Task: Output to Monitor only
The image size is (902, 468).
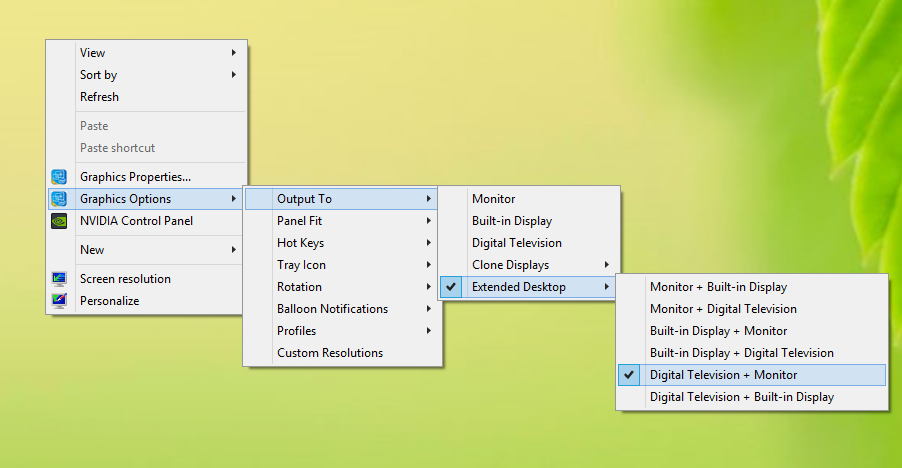Action: 529,199
